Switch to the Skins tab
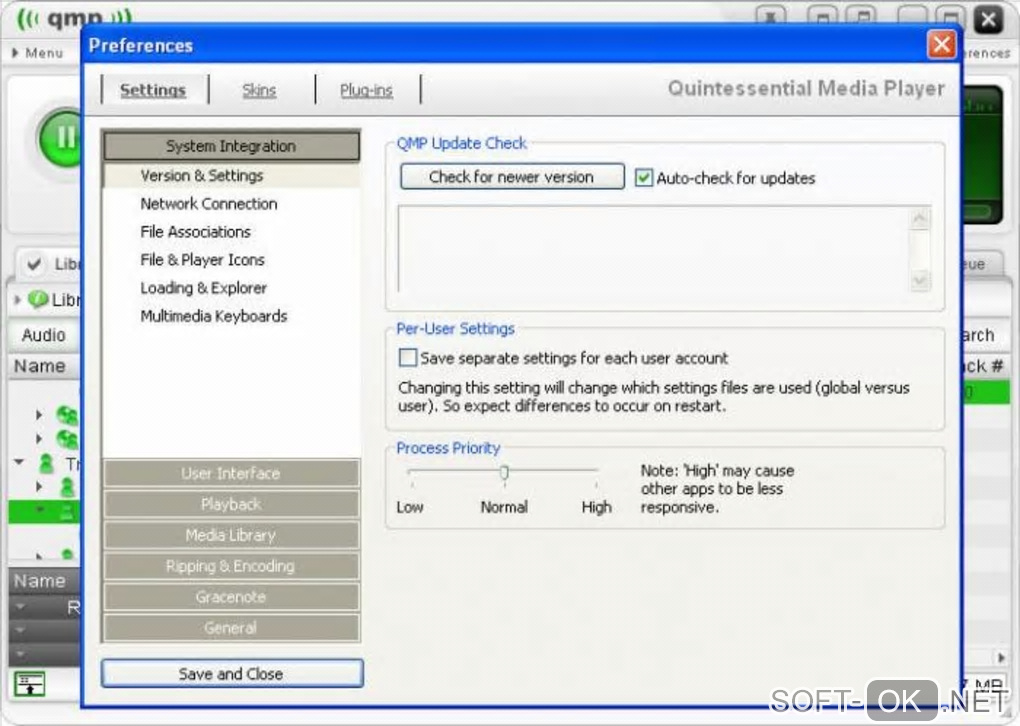 point(259,90)
